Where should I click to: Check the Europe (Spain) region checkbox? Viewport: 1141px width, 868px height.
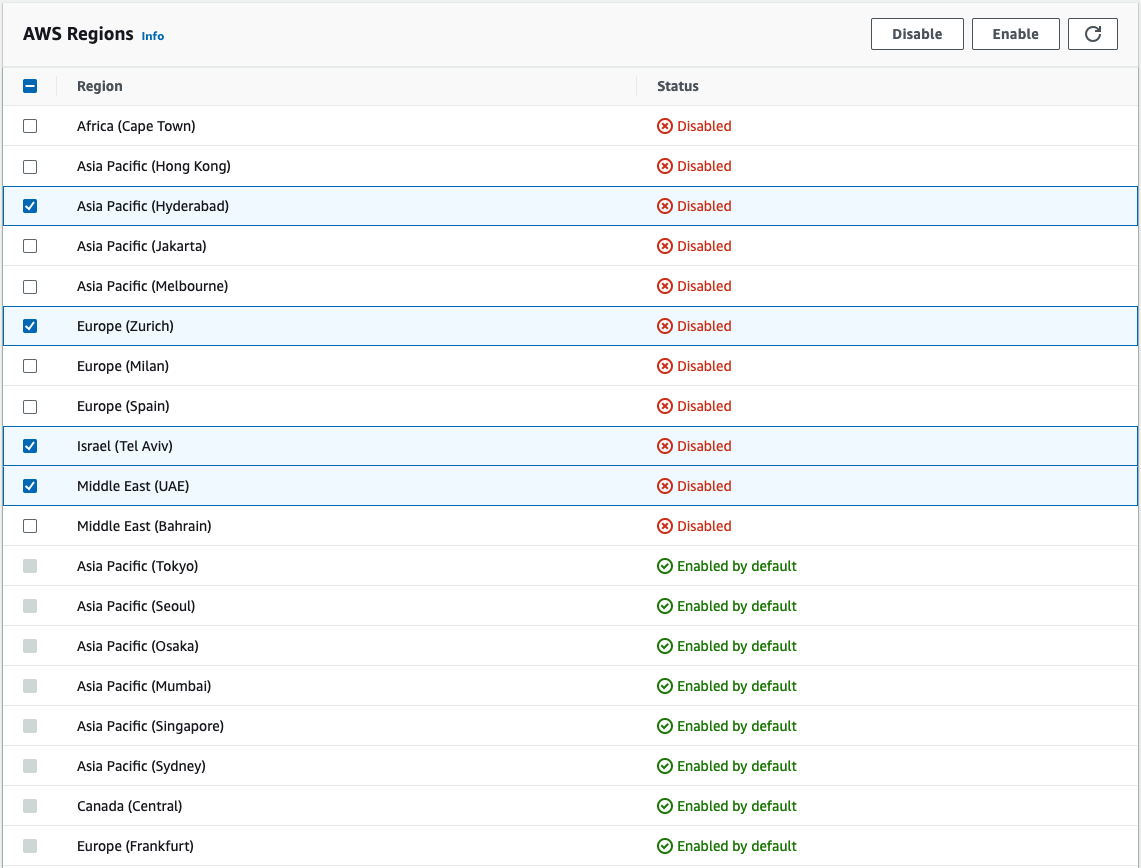tap(30, 406)
